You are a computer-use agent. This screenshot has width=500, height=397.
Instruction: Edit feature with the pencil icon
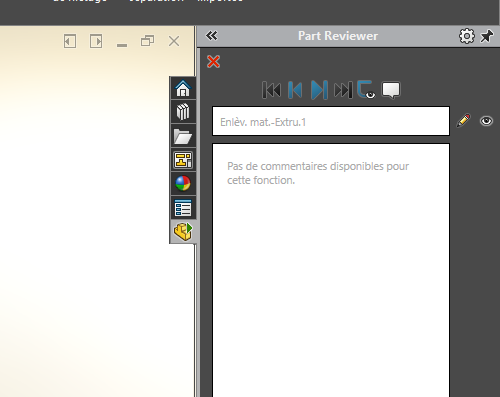point(463,121)
